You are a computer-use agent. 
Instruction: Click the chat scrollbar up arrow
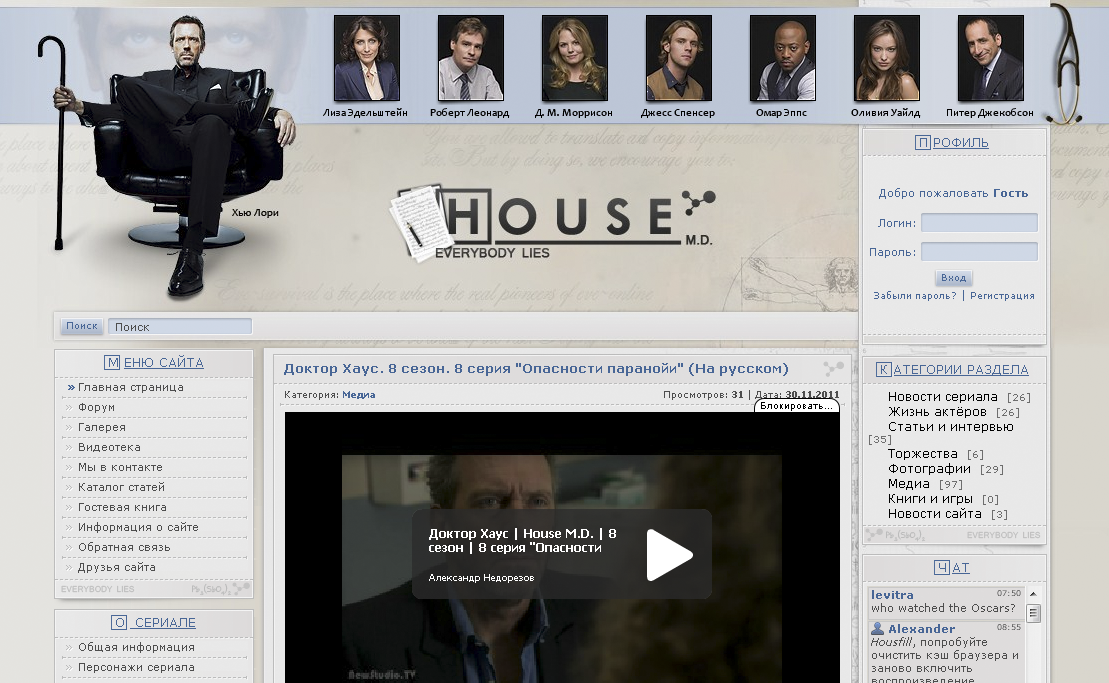click(x=1033, y=594)
